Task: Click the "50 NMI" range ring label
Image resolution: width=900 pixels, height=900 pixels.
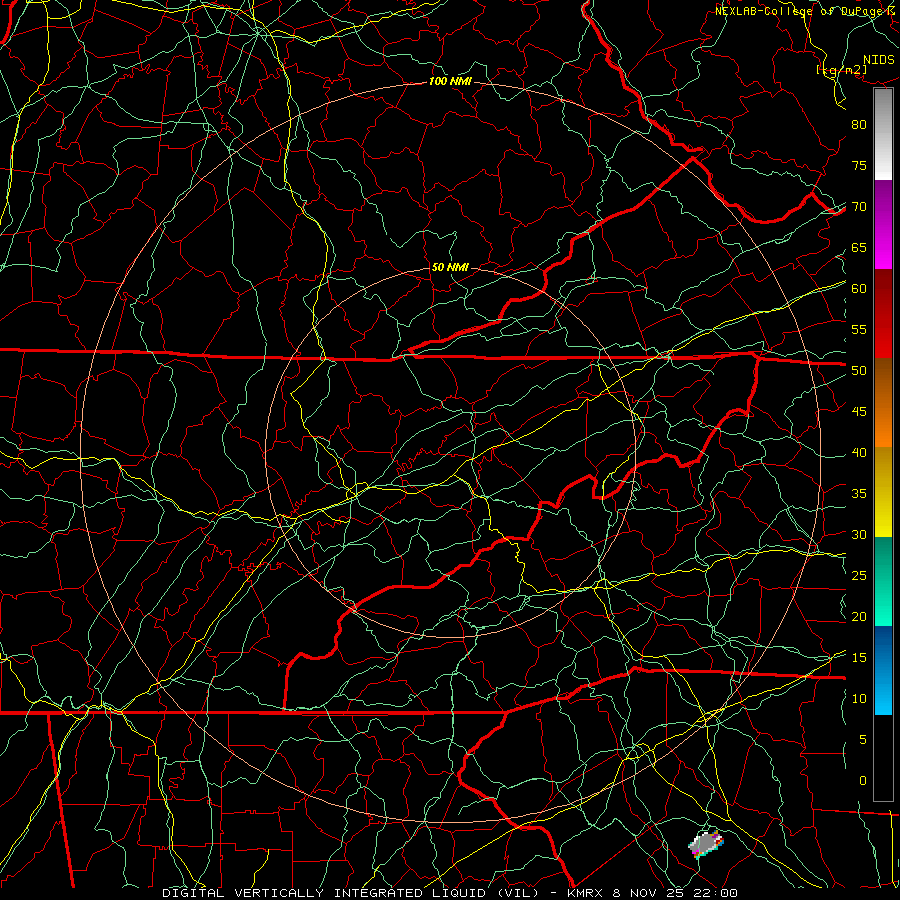Action: click(x=449, y=267)
